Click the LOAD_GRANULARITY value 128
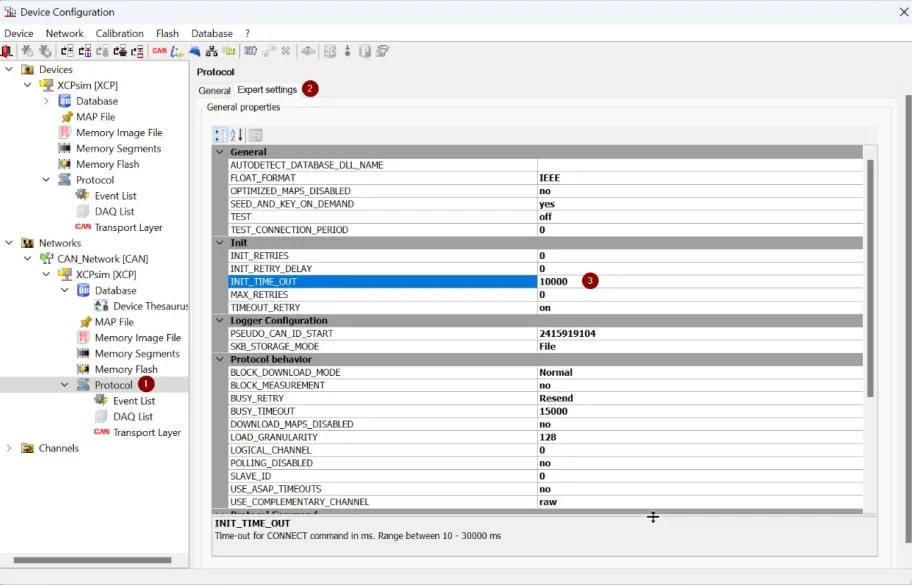This screenshot has width=912, height=585. coord(700,437)
